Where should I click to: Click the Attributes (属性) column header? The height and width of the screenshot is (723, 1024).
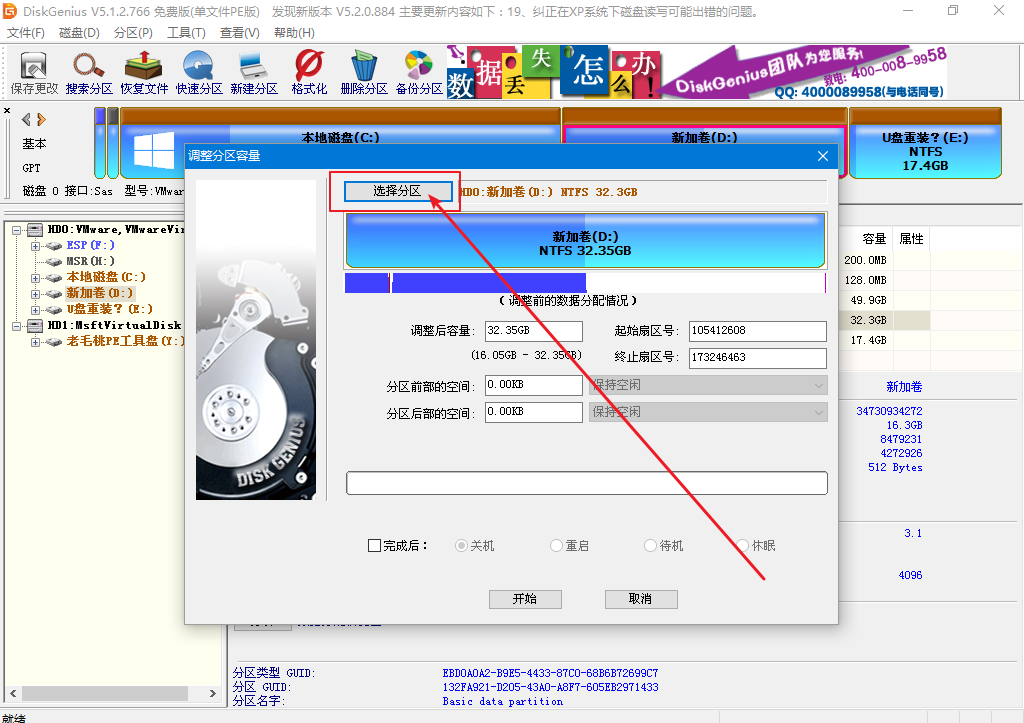pos(911,239)
